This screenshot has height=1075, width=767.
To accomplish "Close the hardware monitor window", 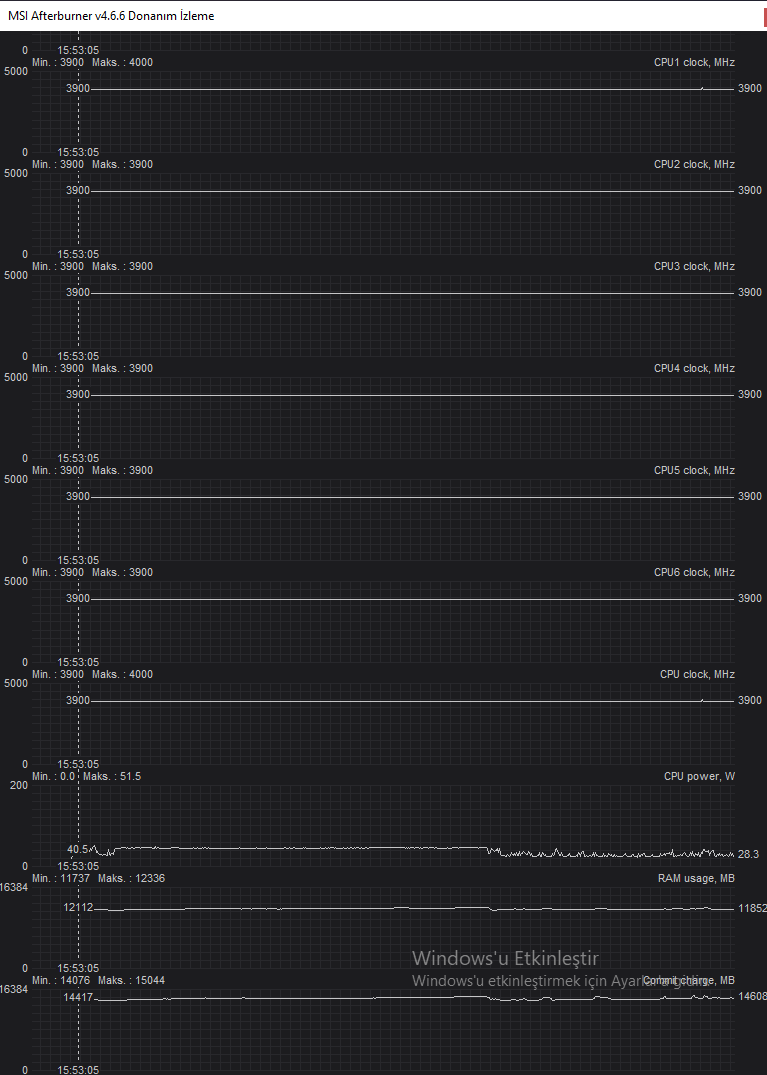I will [x=764, y=16].
